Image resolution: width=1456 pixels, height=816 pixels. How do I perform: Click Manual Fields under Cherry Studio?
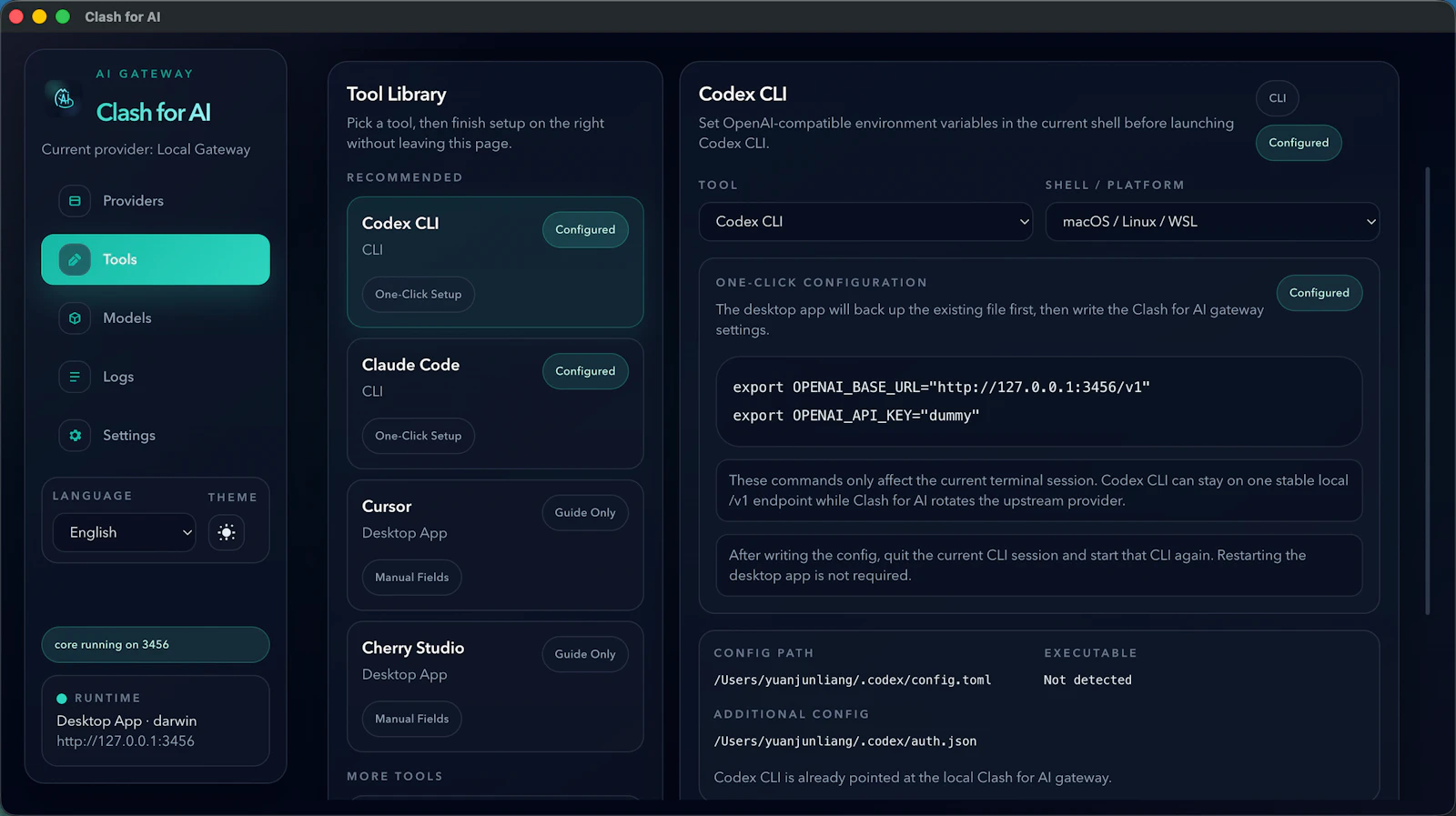pyautogui.click(x=412, y=719)
